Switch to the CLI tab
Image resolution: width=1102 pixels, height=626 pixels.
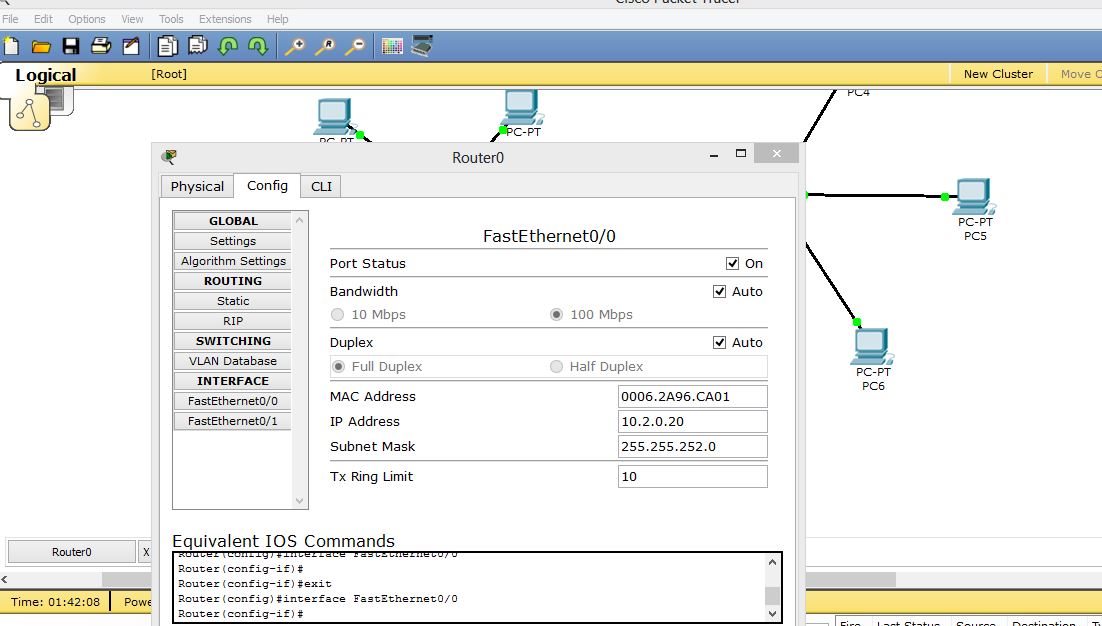pos(321,186)
